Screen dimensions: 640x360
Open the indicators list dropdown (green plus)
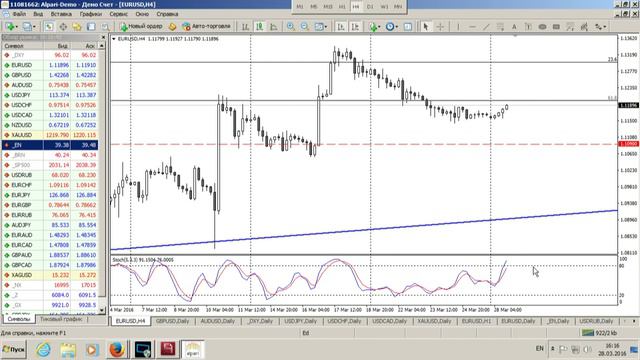(x=374, y=27)
